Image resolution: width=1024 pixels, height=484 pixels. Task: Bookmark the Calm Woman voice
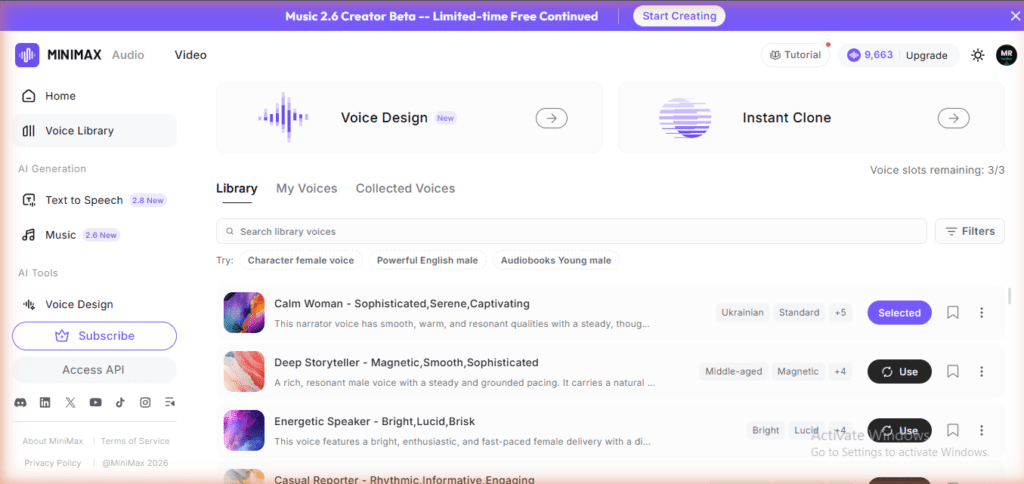pos(953,313)
